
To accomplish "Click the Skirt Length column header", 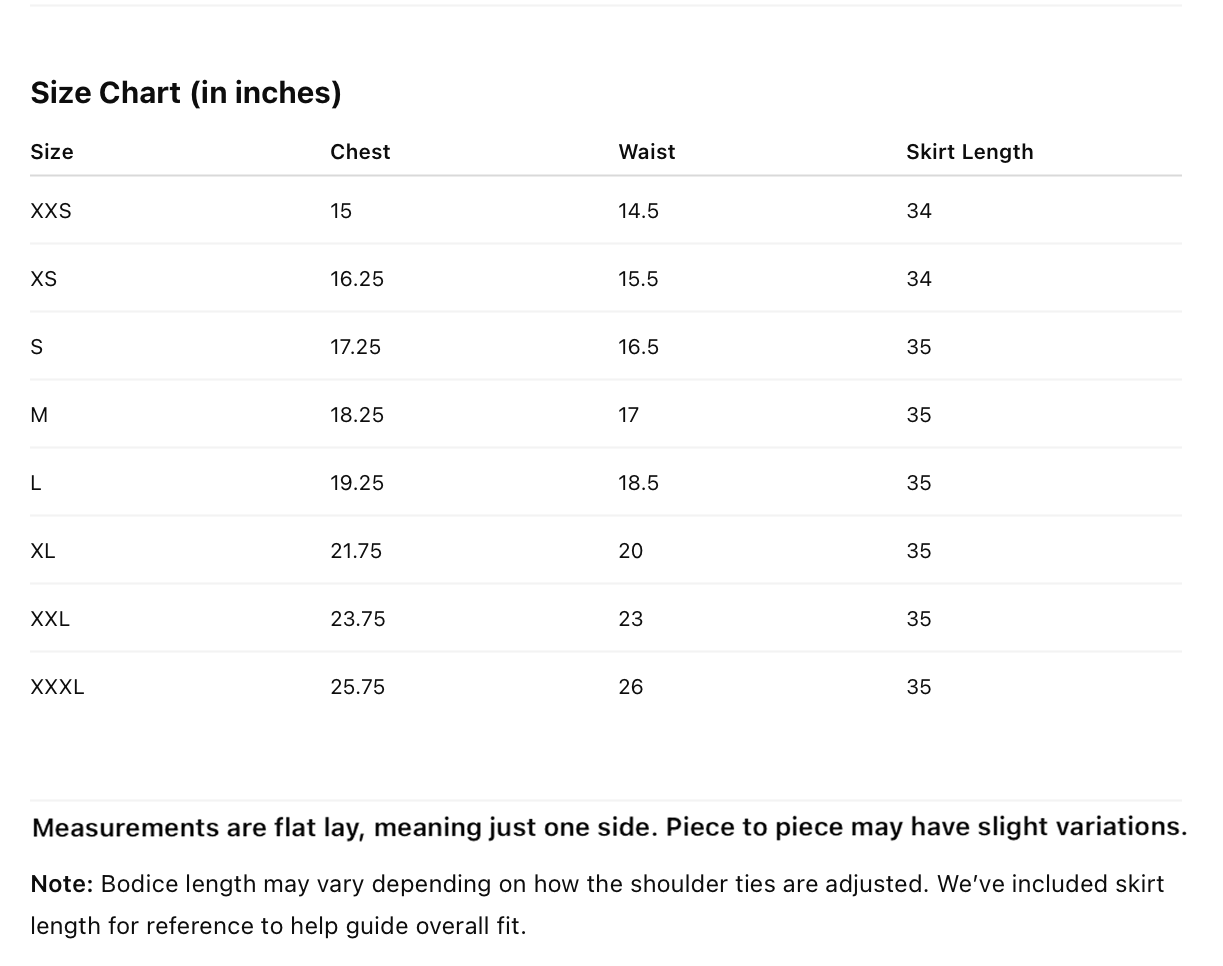I will (x=969, y=152).
